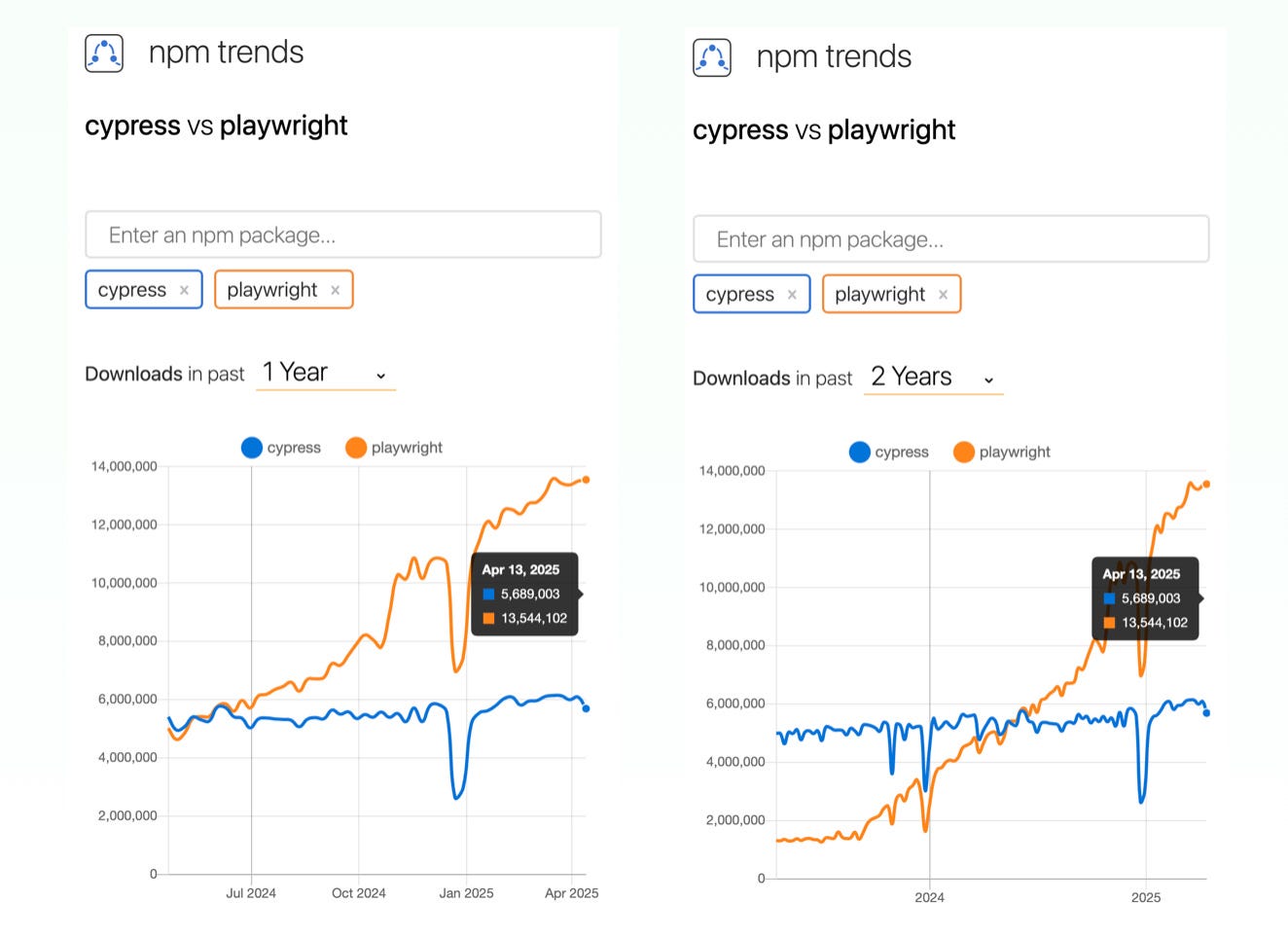Click the npm trends logo in left panel

(x=104, y=54)
